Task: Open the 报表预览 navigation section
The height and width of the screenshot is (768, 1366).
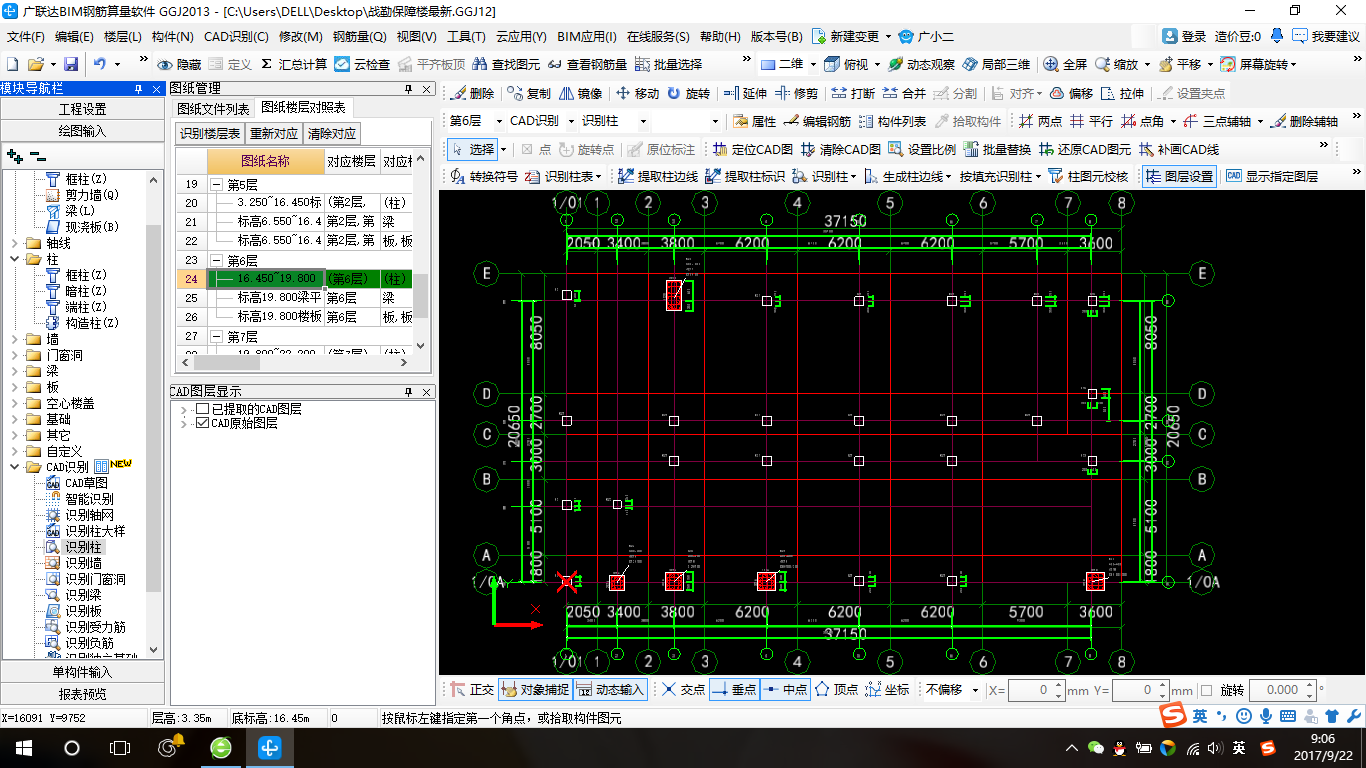Action: click(82, 694)
